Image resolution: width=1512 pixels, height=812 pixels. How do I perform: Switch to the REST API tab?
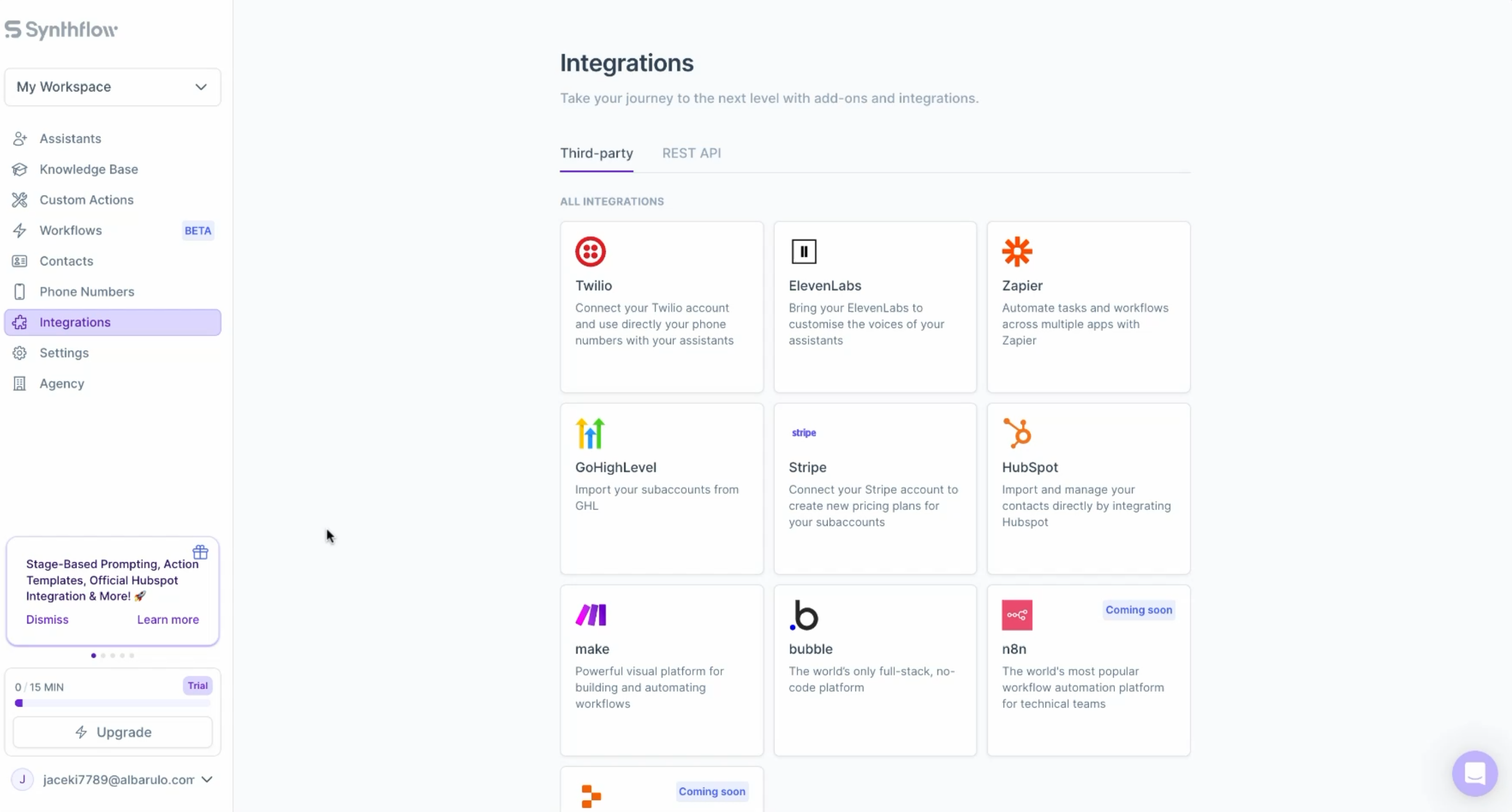pyautogui.click(x=691, y=153)
